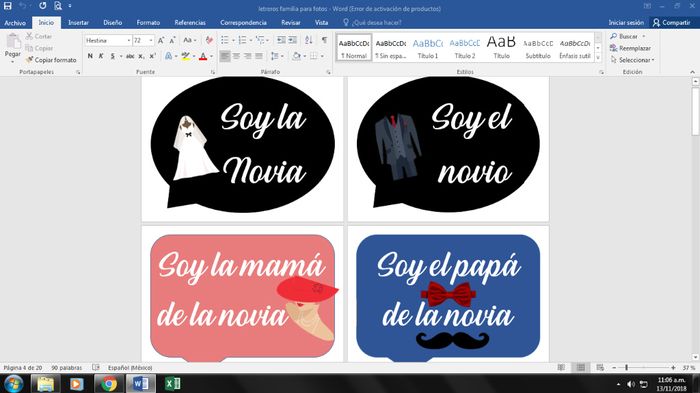Click the Cortar cut command
The width and height of the screenshot is (700, 393).
tap(39, 36)
